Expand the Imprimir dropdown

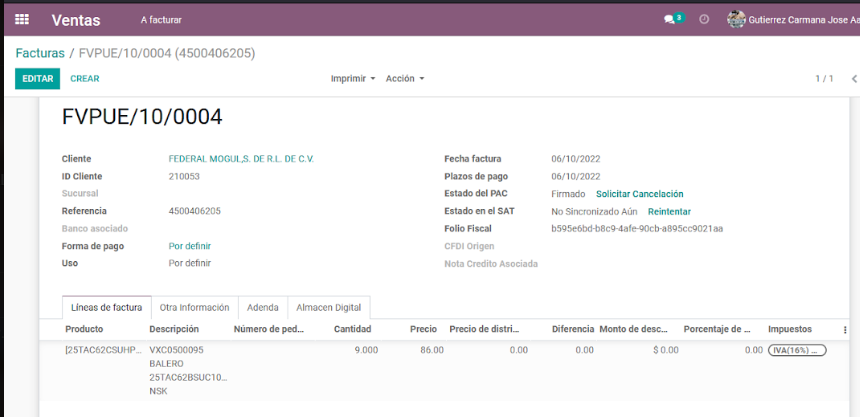coord(353,78)
